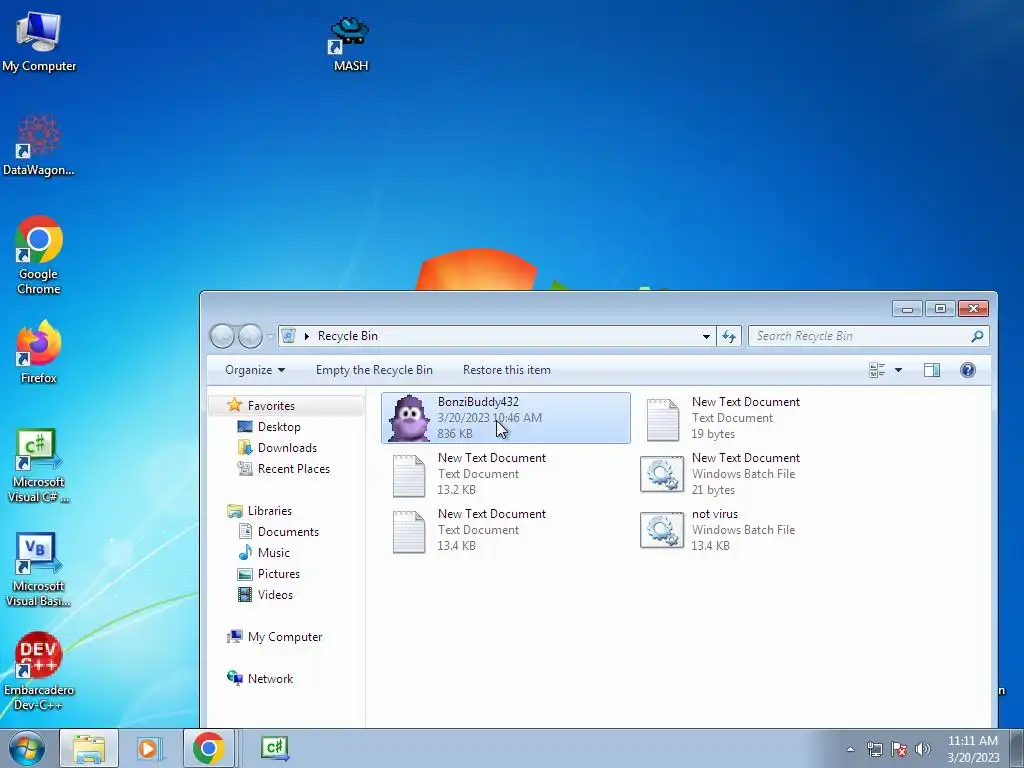The image size is (1024, 768).
Task: Click the Forward navigation button
Action: pyautogui.click(x=250, y=336)
